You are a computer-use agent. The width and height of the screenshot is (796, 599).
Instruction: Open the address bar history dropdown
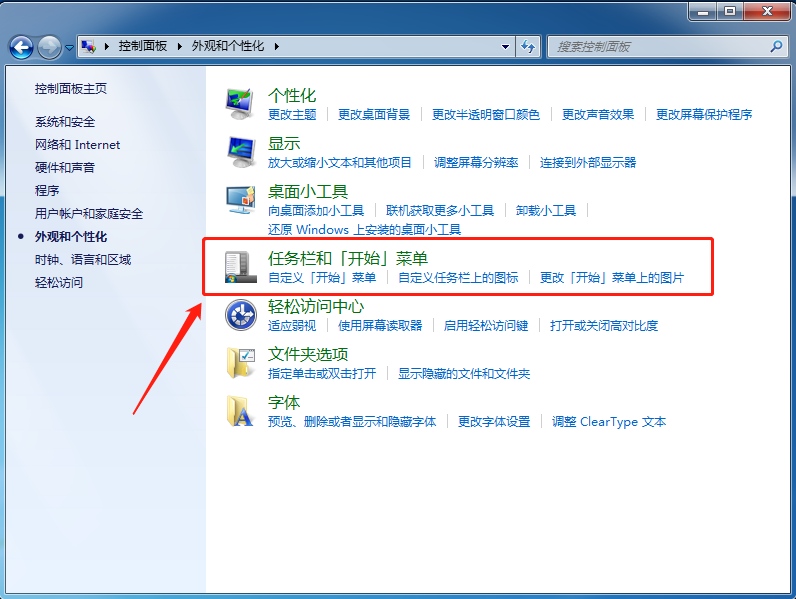pos(505,47)
